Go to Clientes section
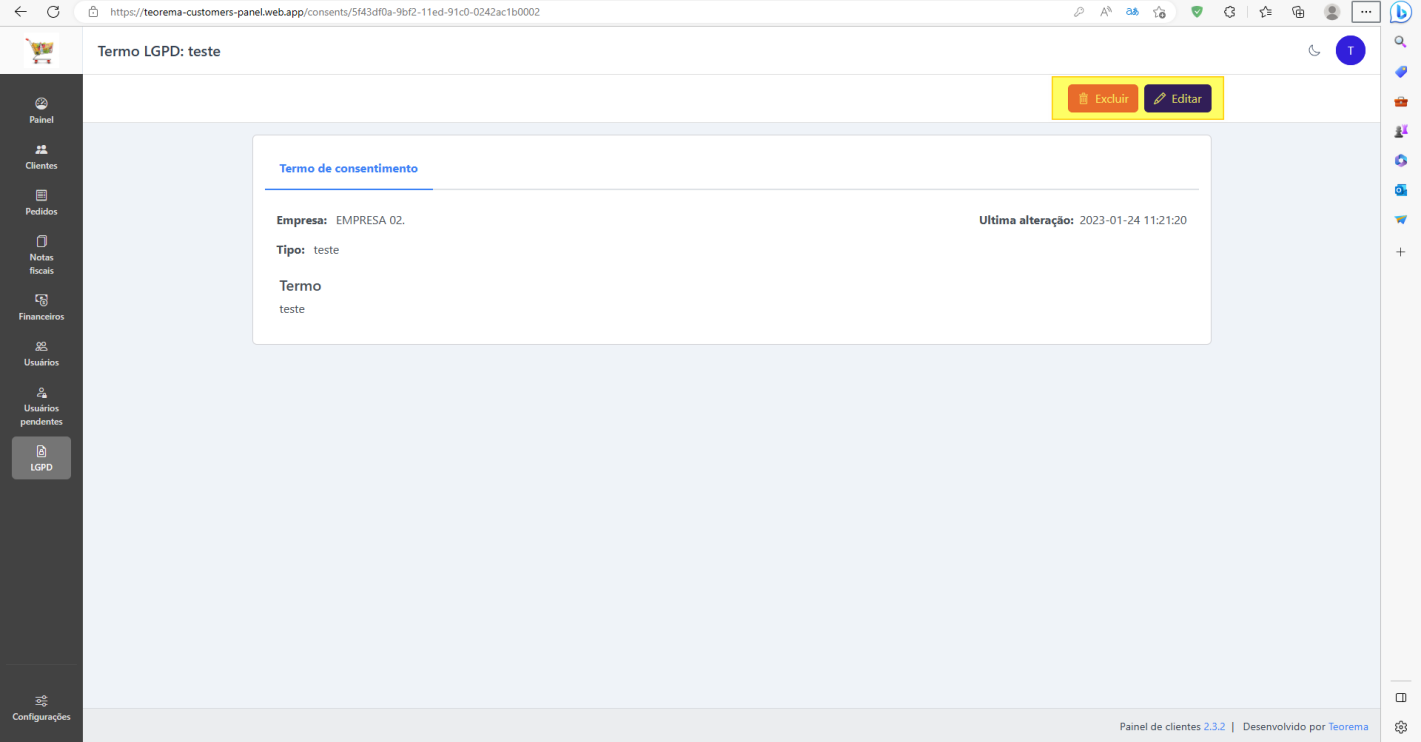Viewport: 1421px width, 742px height. 41,156
